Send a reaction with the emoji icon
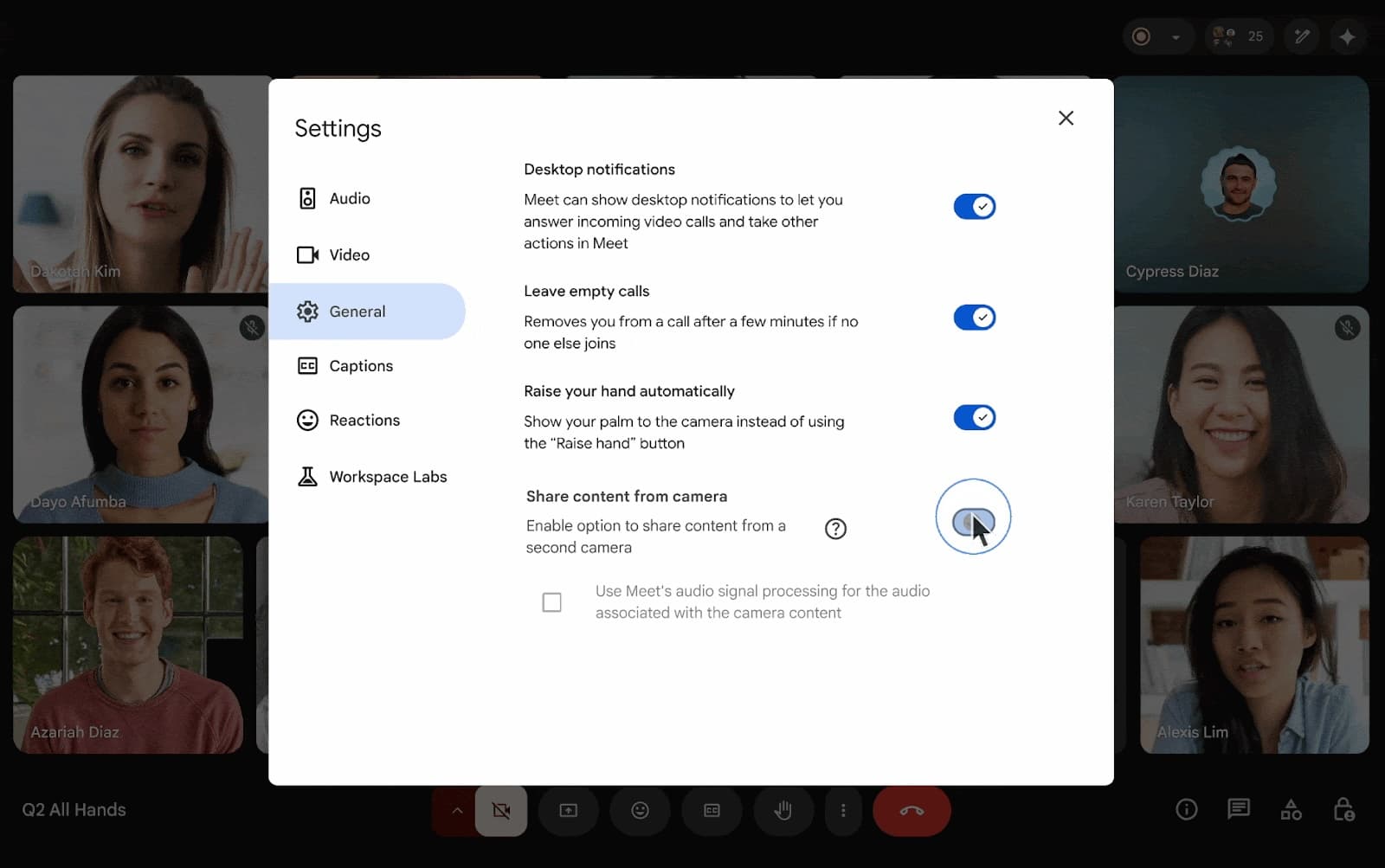1385x868 pixels. pos(640,811)
